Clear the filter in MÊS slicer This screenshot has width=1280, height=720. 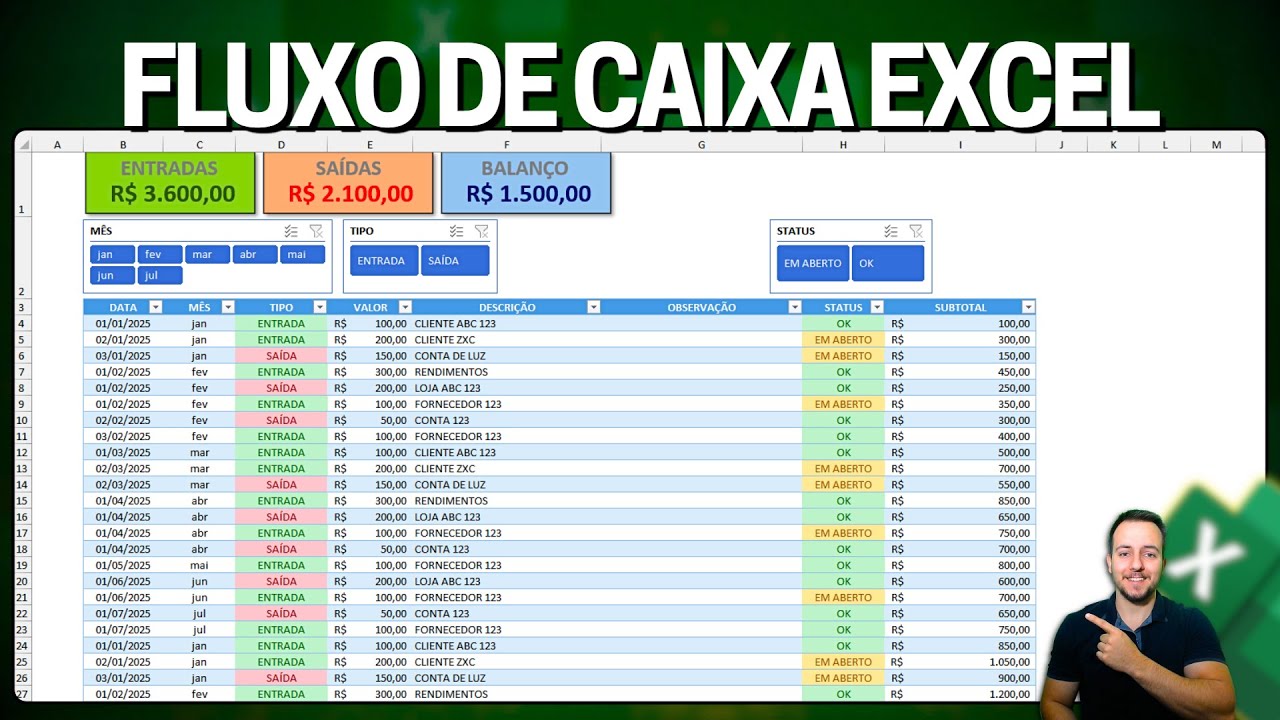[316, 231]
